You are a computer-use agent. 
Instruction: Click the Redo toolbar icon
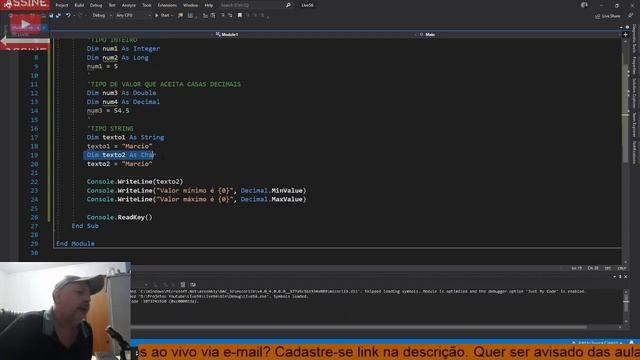(x=80, y=16)
